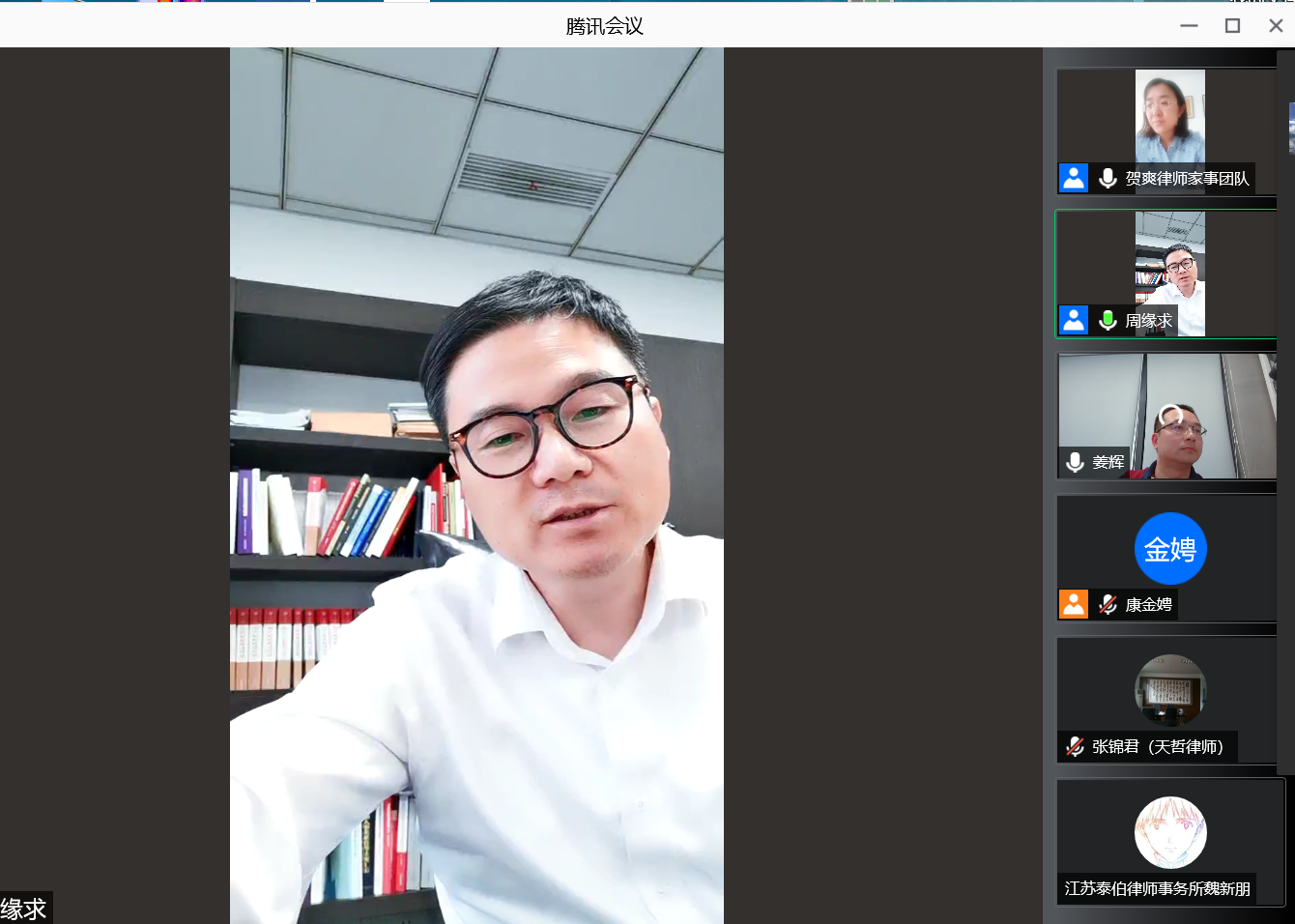Image resolution: width=1295 pixels, height=924 pixels.
Task: Toggle the muted microphone icon beside 康金娉
Action: click(1108, 604)
